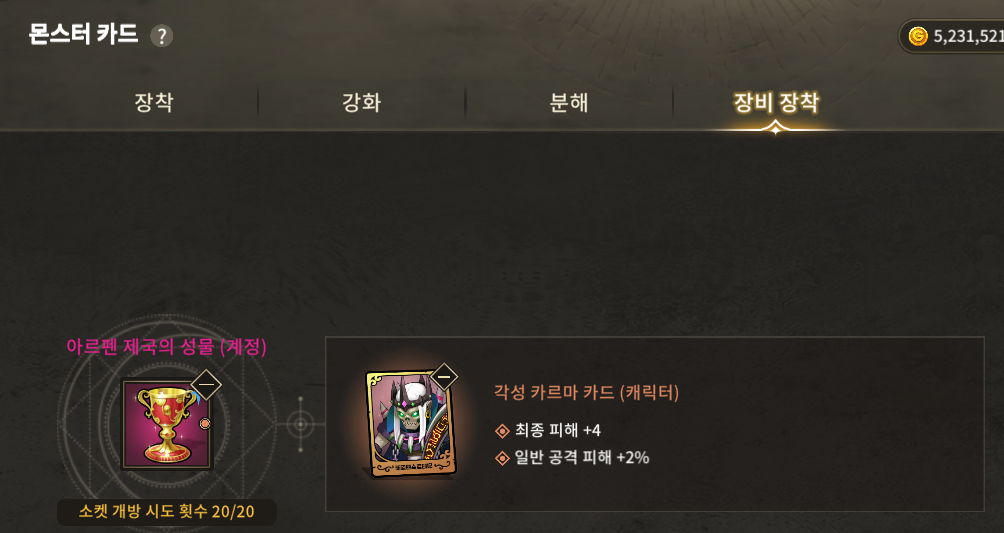Screen dimensions: 1004x533
Task: Click the 소켓 개방 시도 횟수 20/20 counter
Action: click(166, 512)
